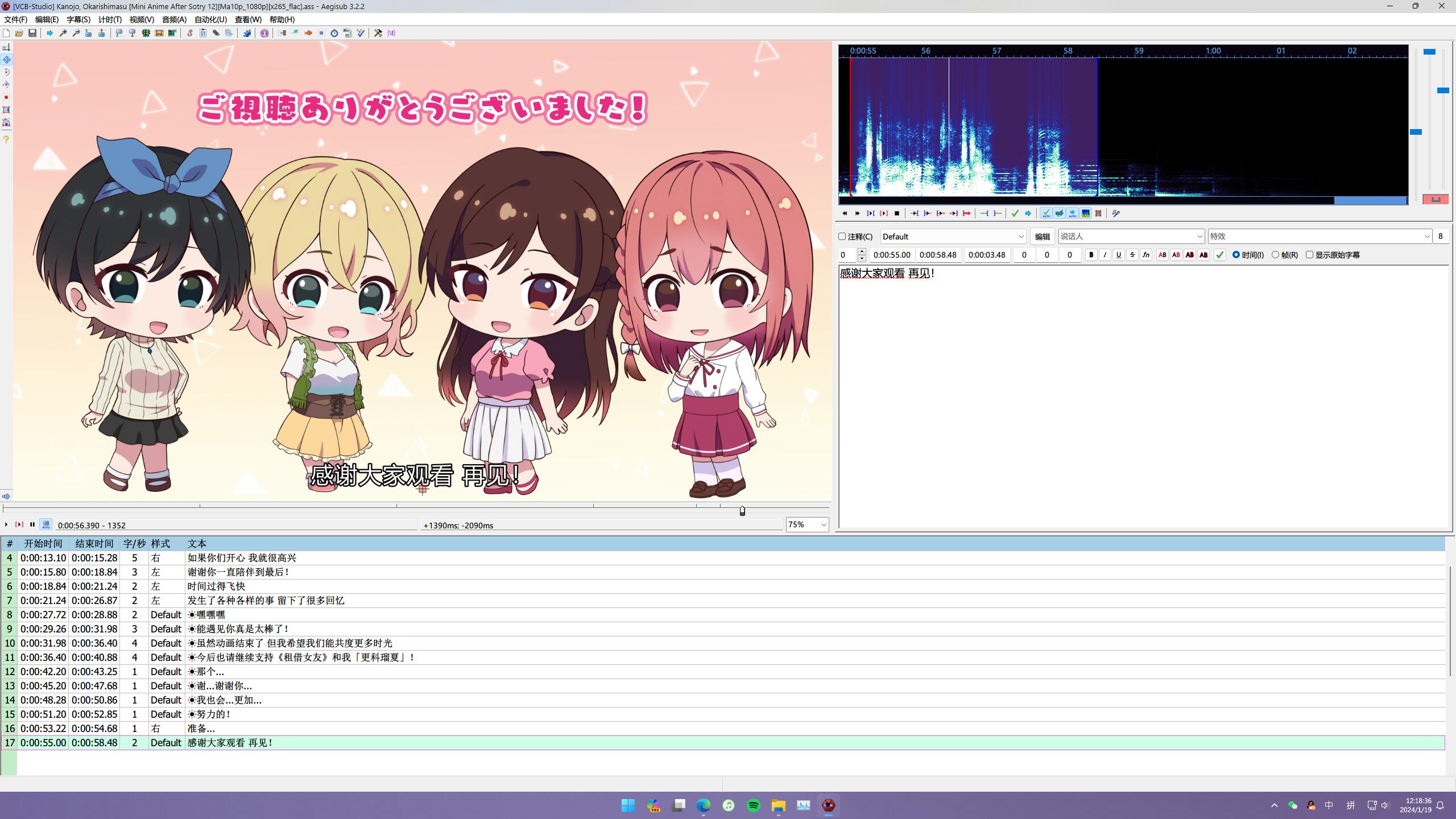
Task: Click the font name fn button
Action: (x=1146, y=255)
